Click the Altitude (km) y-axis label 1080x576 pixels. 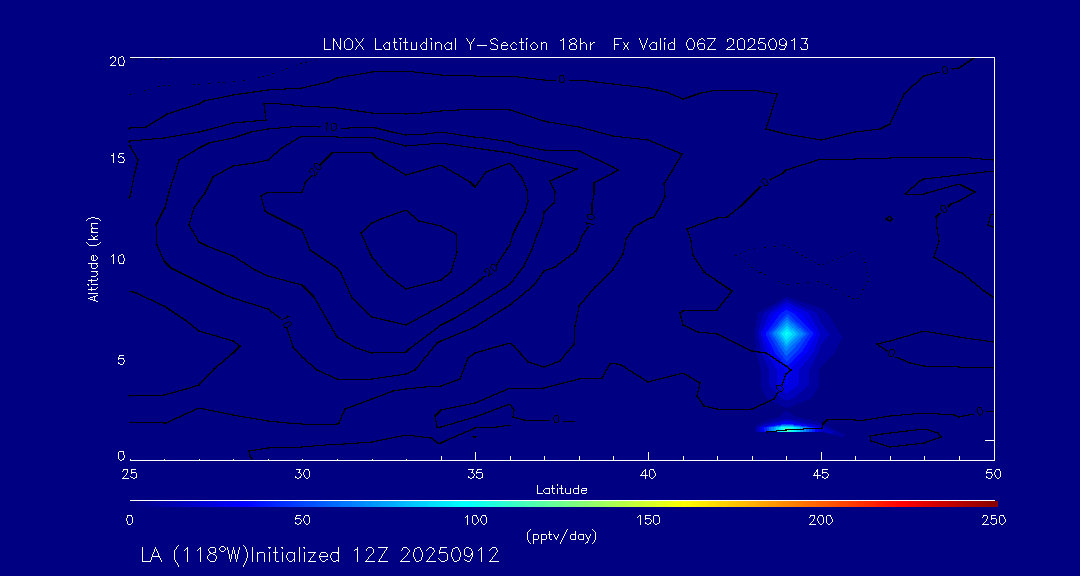pos(94,259)
